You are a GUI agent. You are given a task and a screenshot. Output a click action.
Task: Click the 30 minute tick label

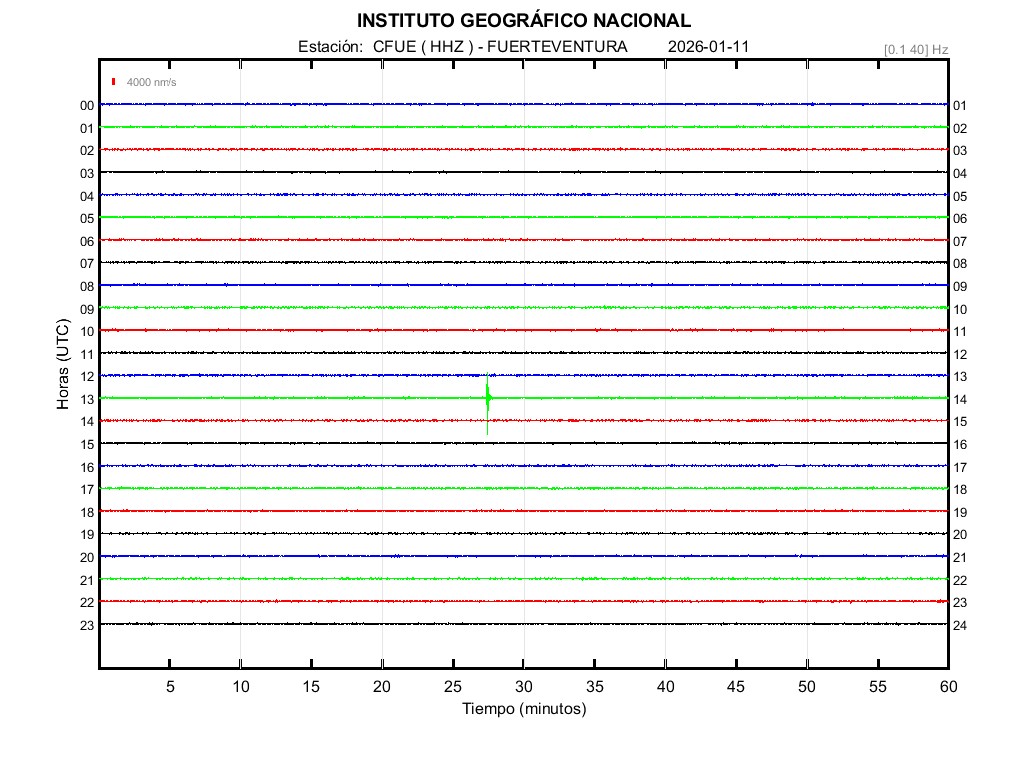tap(523, 687)
